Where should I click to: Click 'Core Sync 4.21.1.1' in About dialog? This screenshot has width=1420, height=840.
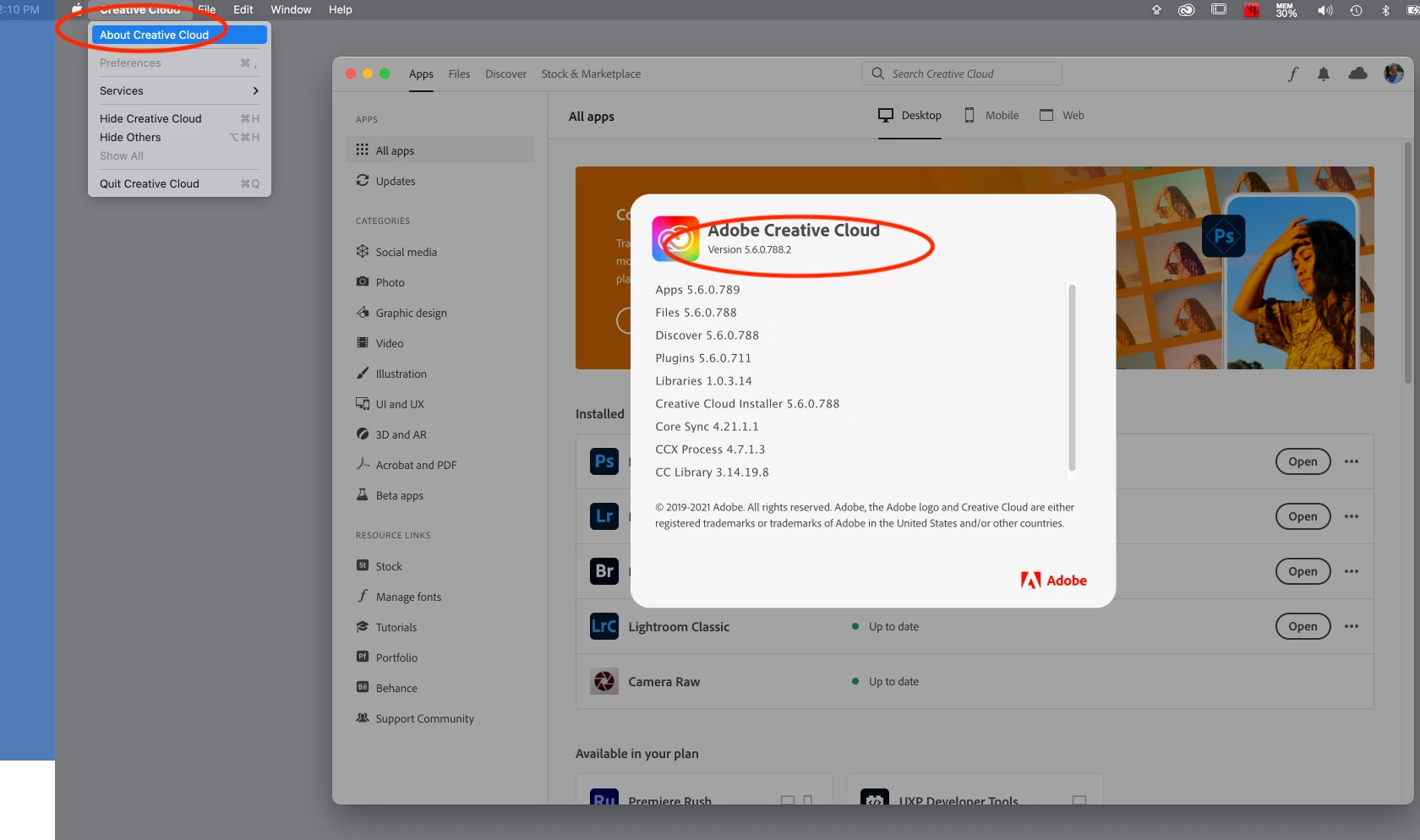[x=707, y=426]
